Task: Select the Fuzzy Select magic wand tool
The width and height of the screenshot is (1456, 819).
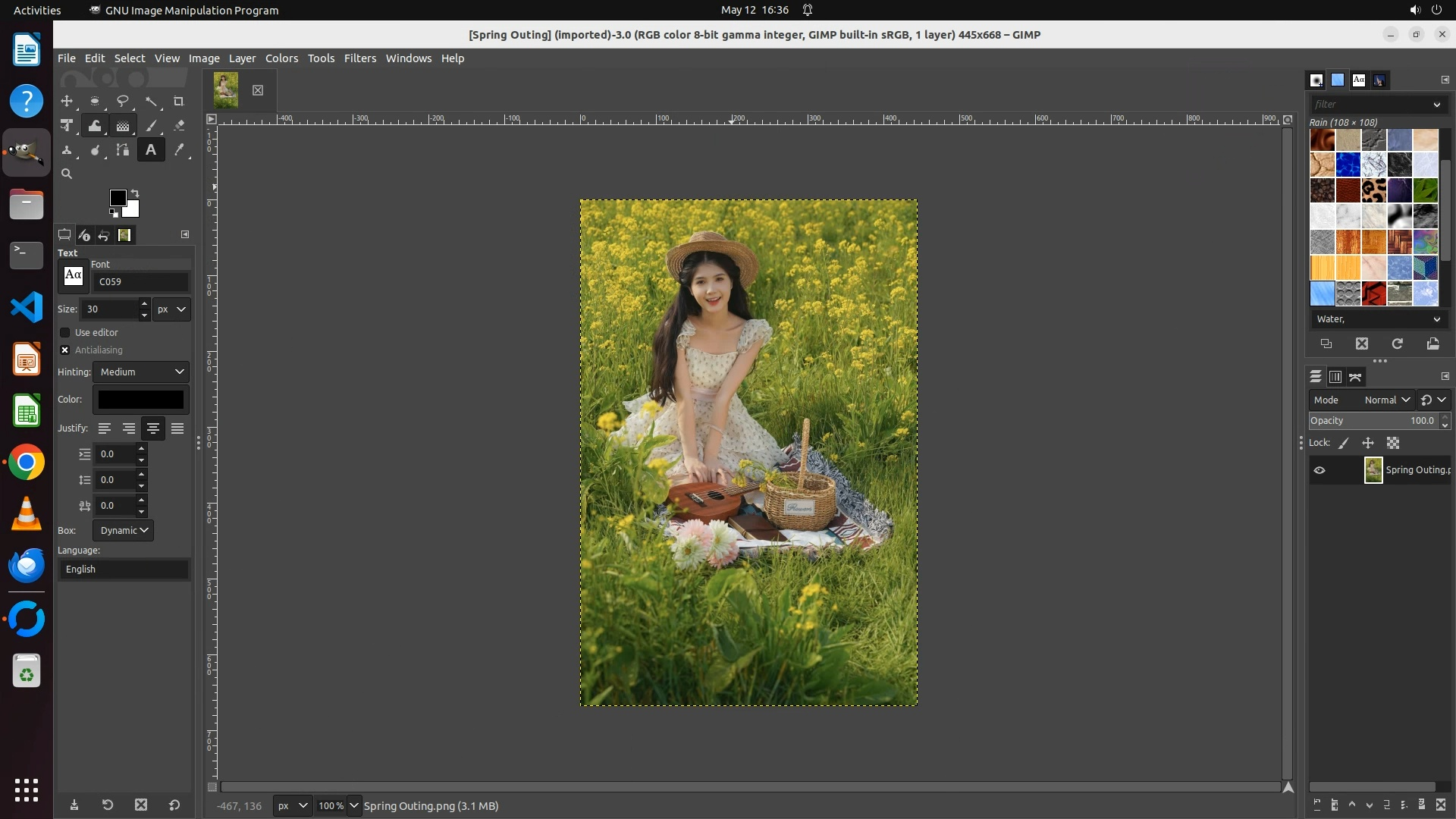Action: pos(151,101)
